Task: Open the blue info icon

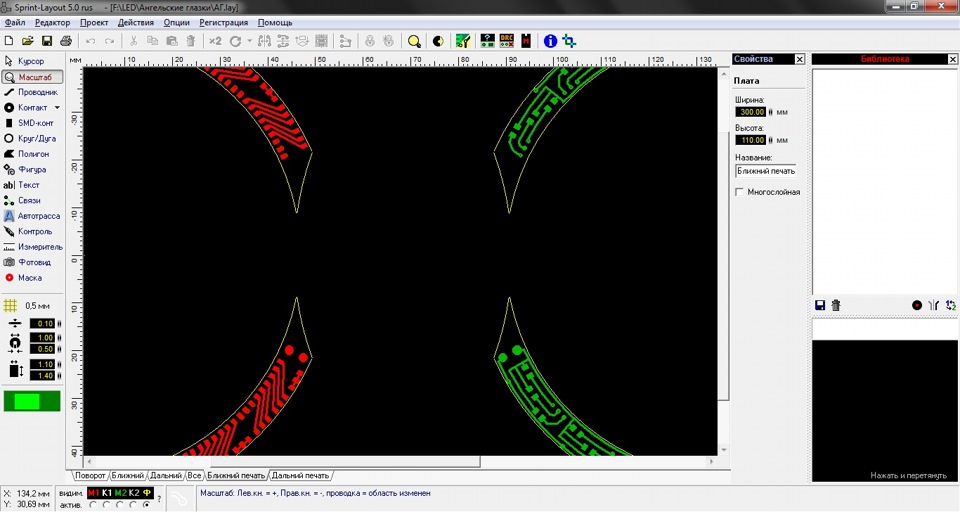Action: [550, 41]
